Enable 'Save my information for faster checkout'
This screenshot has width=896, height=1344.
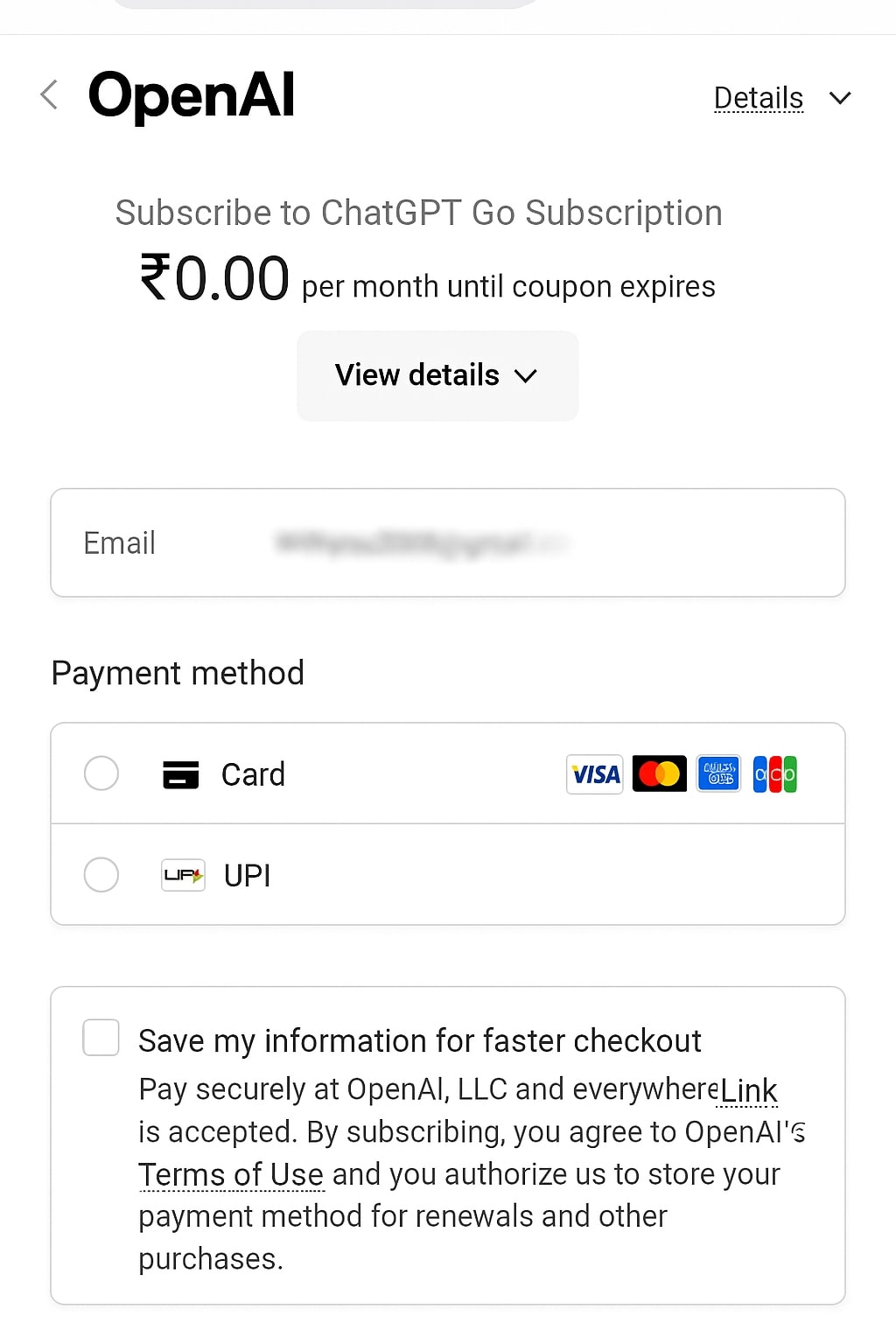click(x=101, y=1038)
